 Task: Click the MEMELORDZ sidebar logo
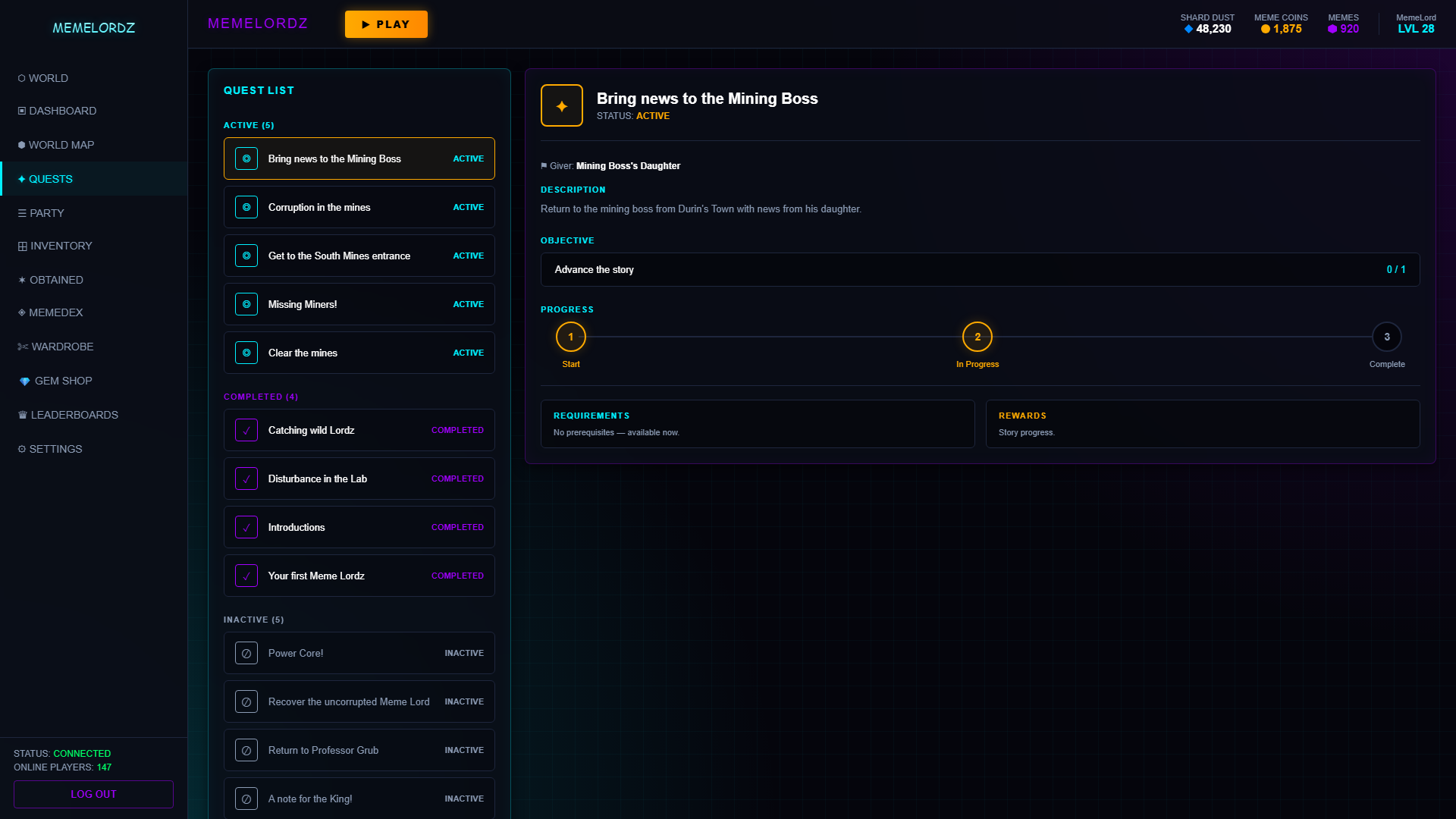(93, 28)
